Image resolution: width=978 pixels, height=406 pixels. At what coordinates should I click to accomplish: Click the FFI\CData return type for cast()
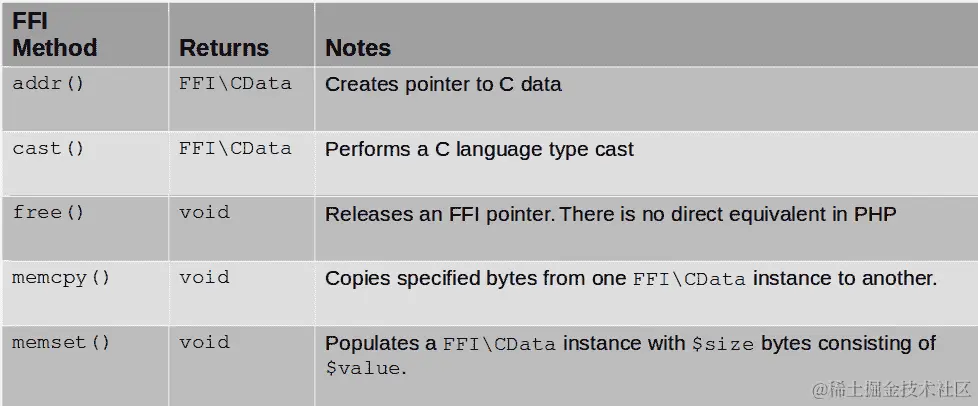pos(235,149)
